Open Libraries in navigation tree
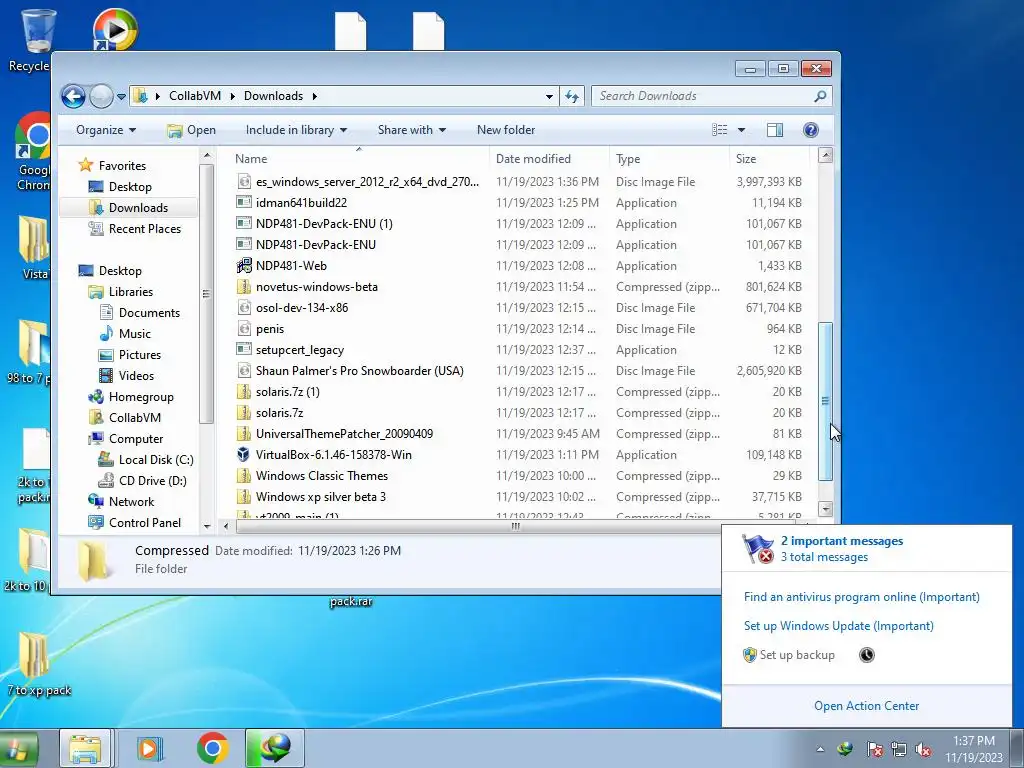The width and height of the screenshot is (1024, 768). click(131, 292)
